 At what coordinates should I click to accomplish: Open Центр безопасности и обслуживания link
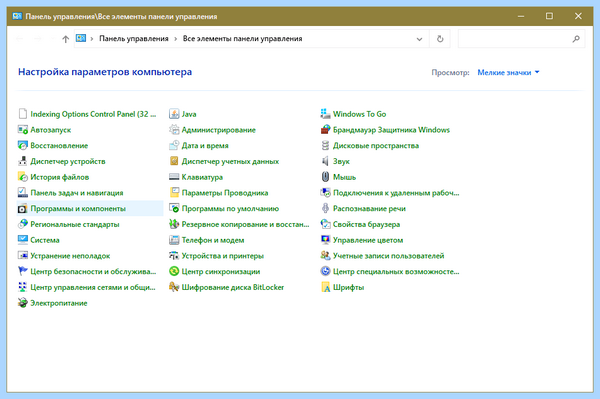pyautogui.click(x=93, y=271)
